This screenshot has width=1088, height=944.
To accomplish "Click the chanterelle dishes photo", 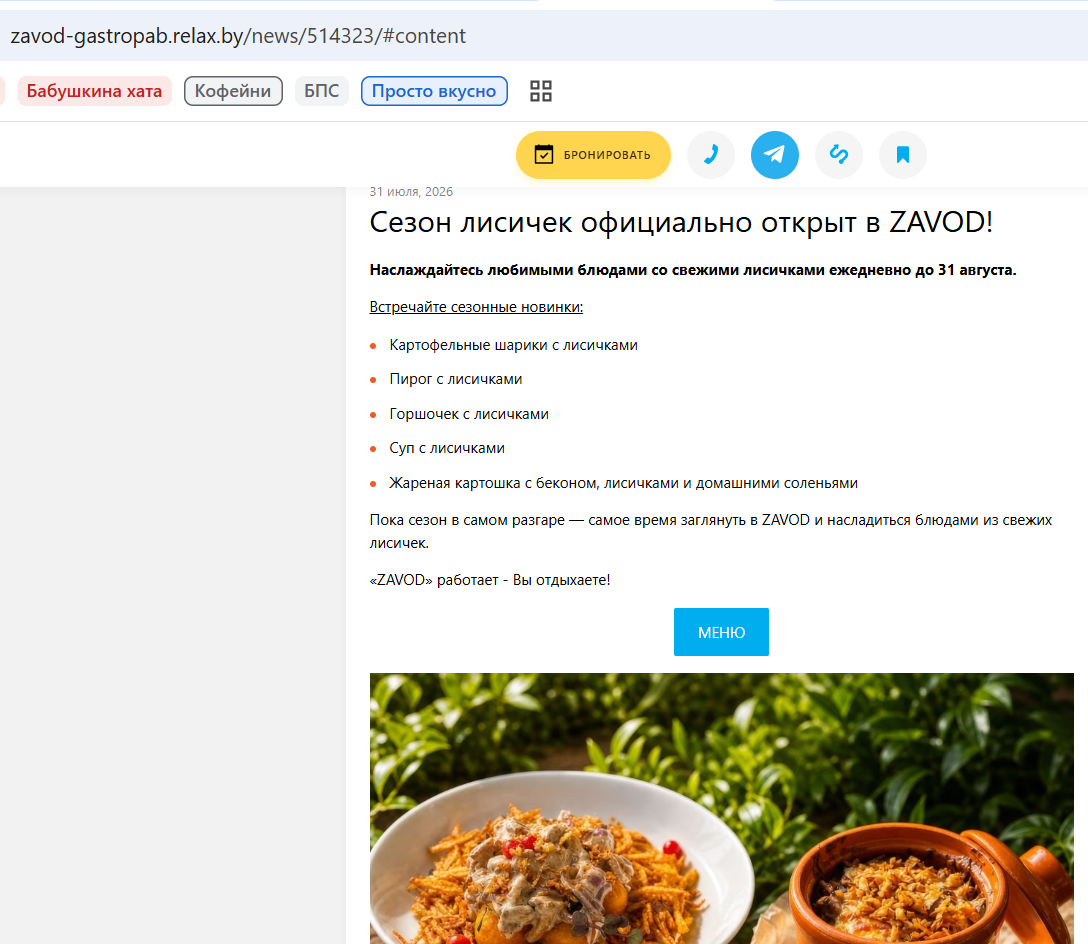I will coord(722,808).
